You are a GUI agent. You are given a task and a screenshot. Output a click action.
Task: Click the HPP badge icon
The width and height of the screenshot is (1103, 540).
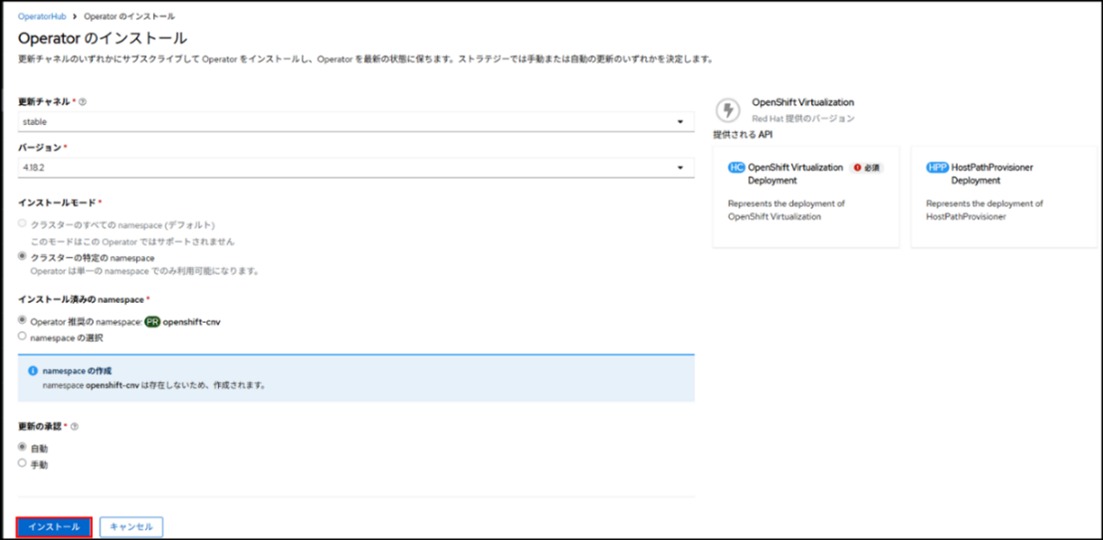pos(937,168)
